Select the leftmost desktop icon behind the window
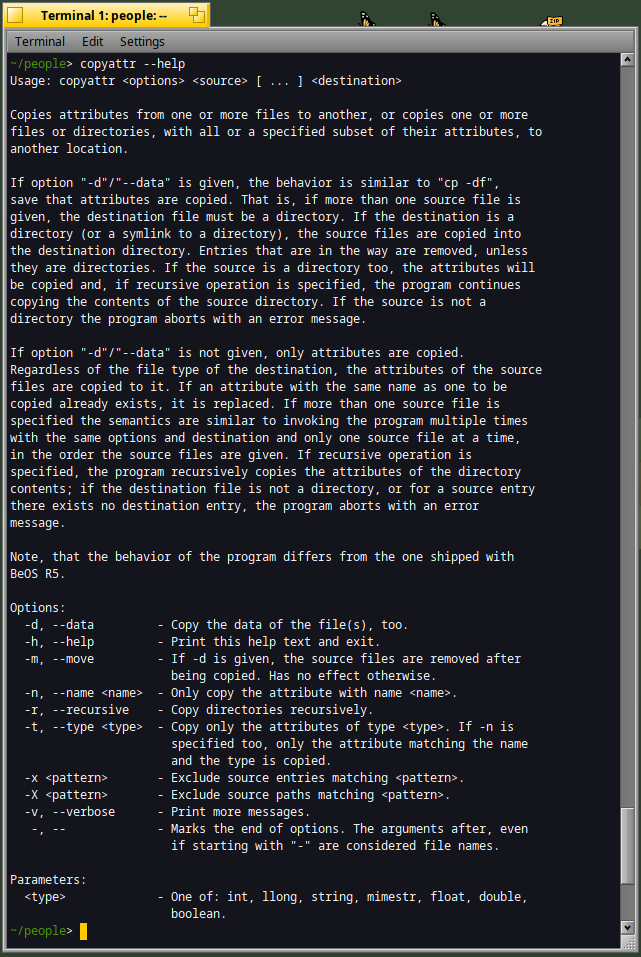The width and height of the screenshot is (641, 957). point(367,20)
